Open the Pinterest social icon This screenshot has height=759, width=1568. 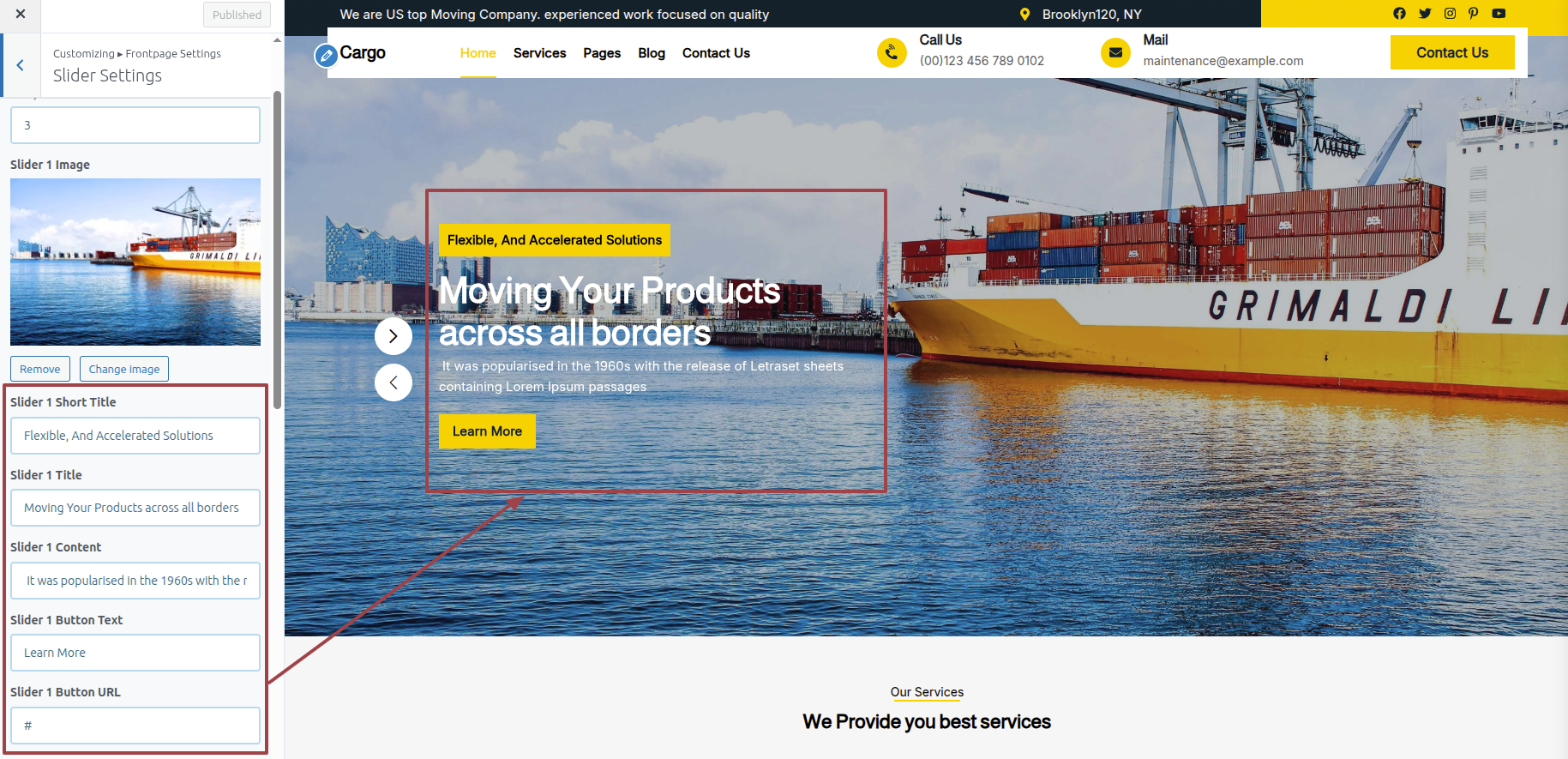pyautogui.click(x=1474, y=13)
